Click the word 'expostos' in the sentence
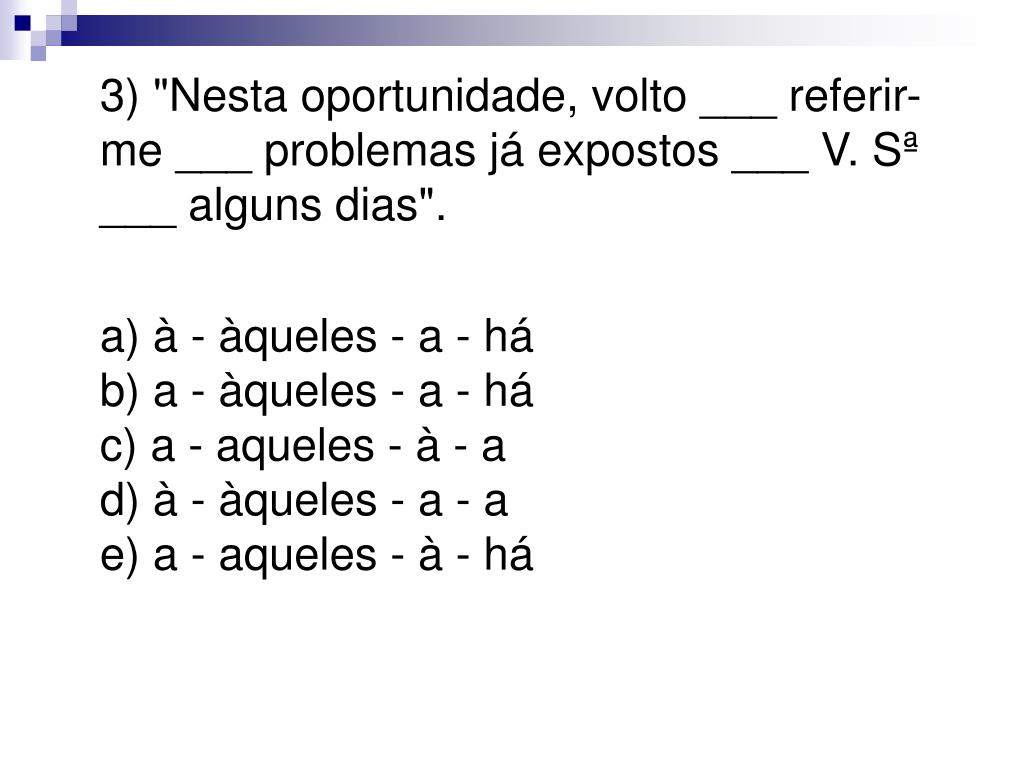1024x768 pixels. coord(628,153)
